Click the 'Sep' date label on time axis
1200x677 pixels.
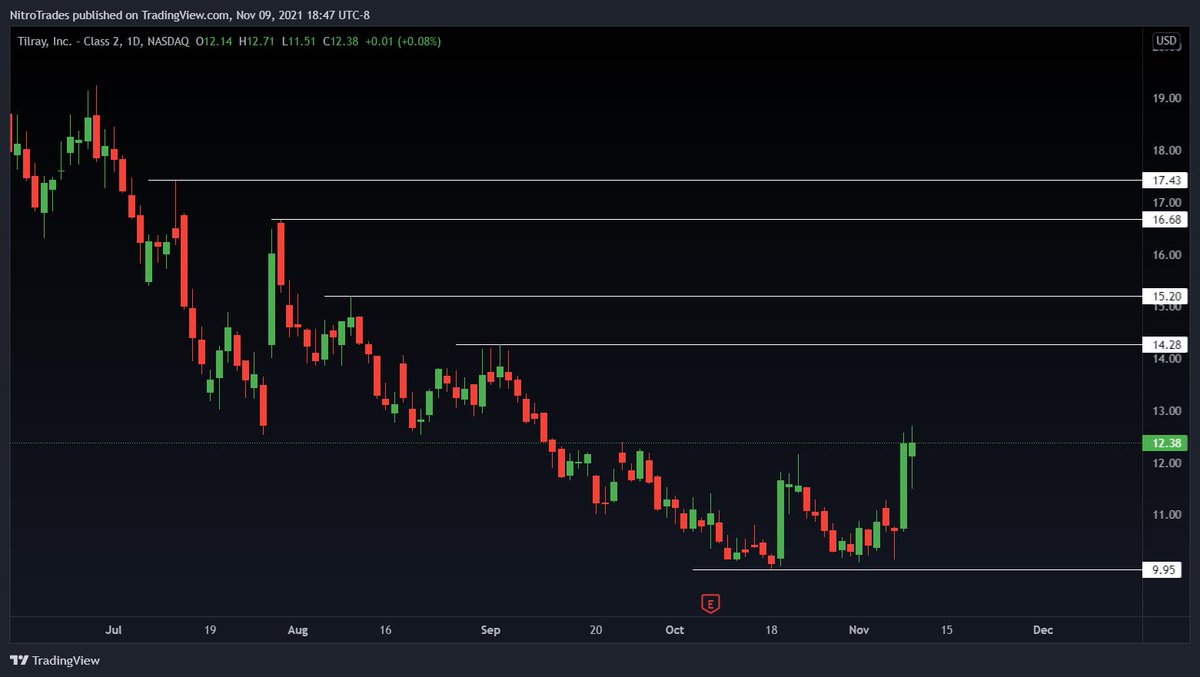pos(490,630)
